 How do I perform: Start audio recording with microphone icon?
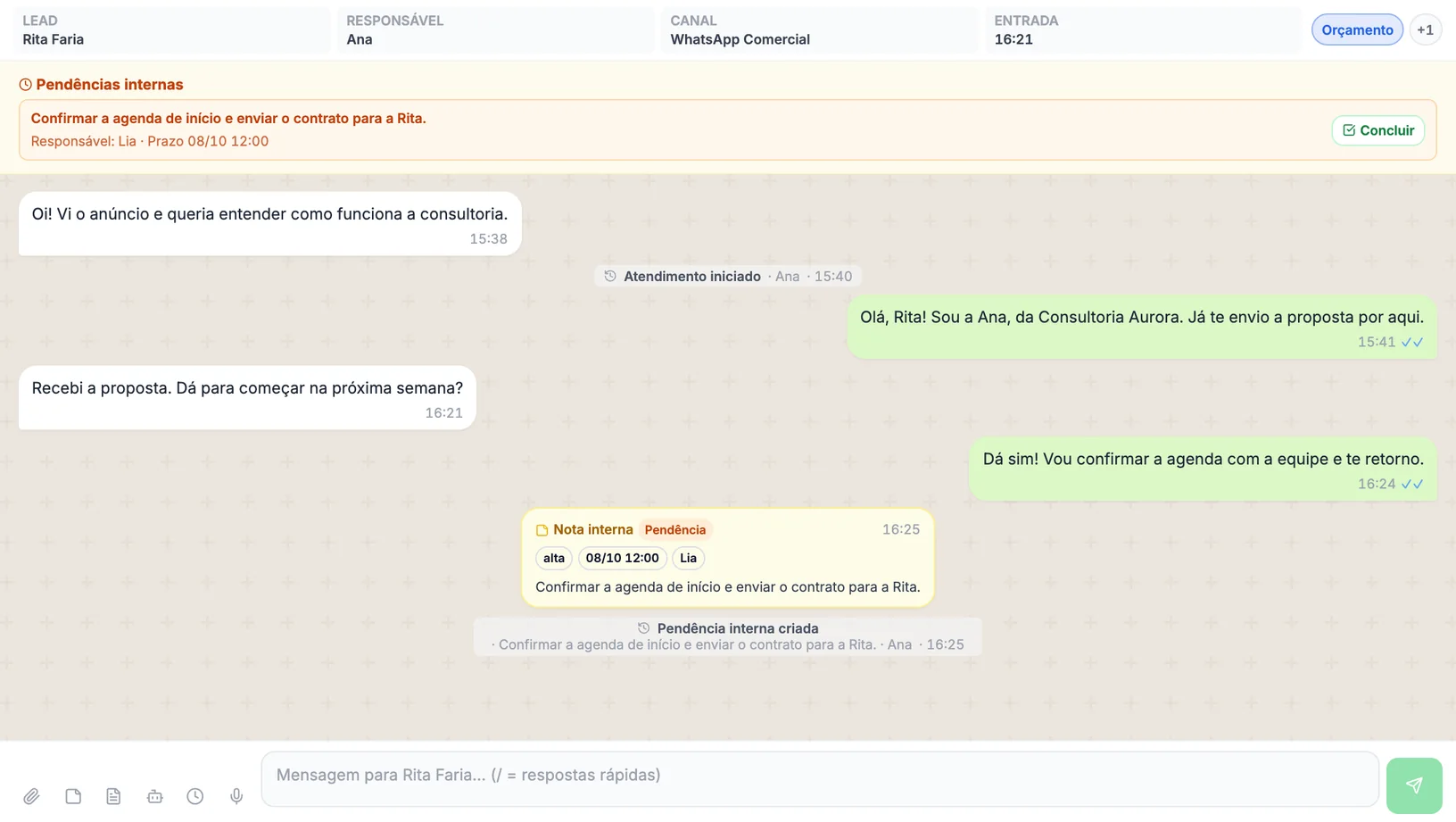[x=236, y=796]
